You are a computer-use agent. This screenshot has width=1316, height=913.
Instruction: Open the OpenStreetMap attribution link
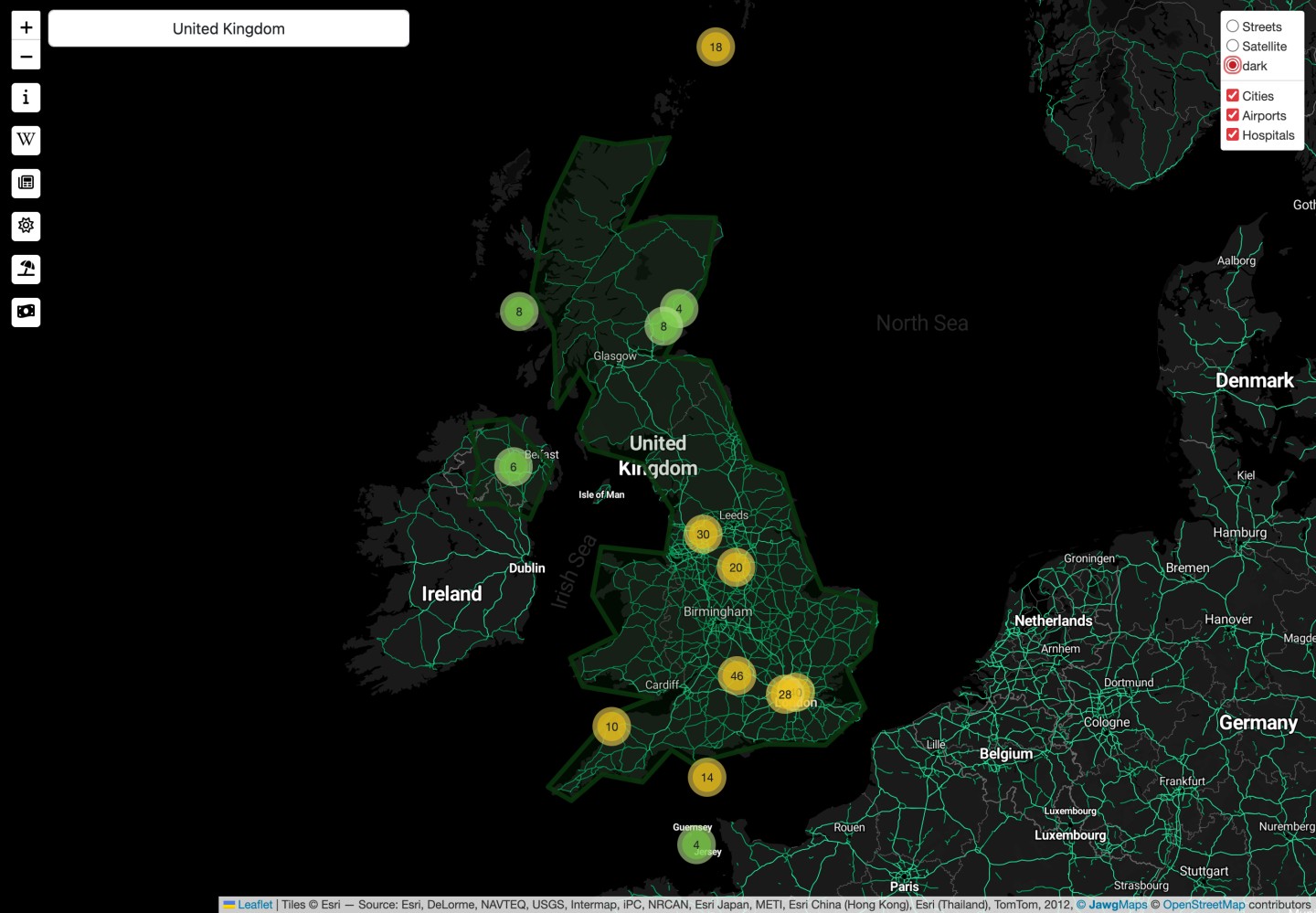point(1203,905)
